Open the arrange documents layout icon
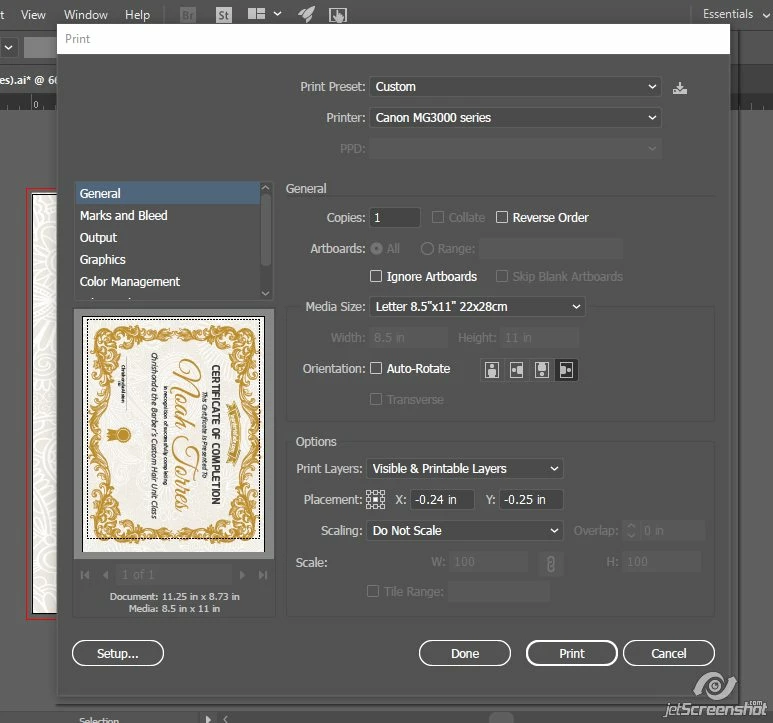773x723 pixels. (256, 14)
